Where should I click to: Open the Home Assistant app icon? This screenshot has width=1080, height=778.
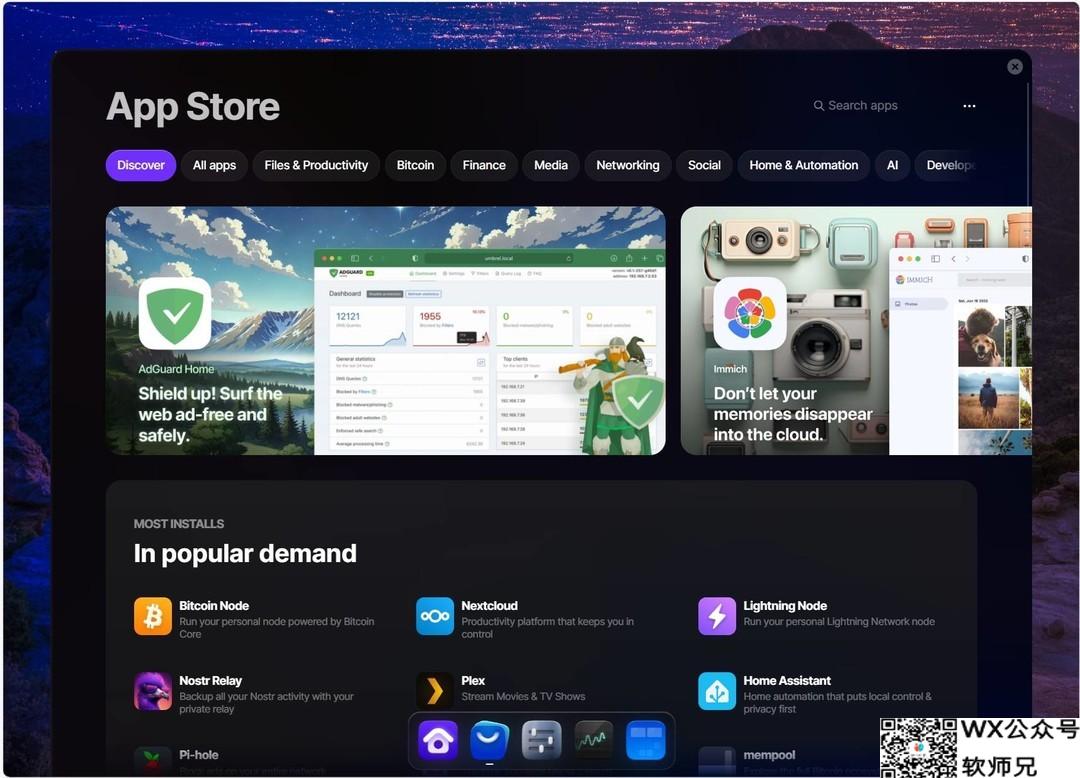[717, 691]
